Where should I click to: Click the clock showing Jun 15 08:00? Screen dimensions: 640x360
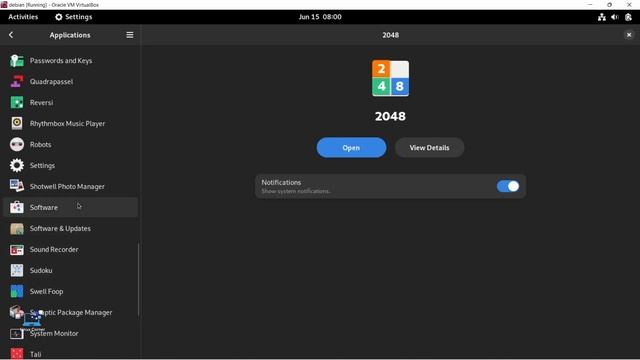(320, 17)
